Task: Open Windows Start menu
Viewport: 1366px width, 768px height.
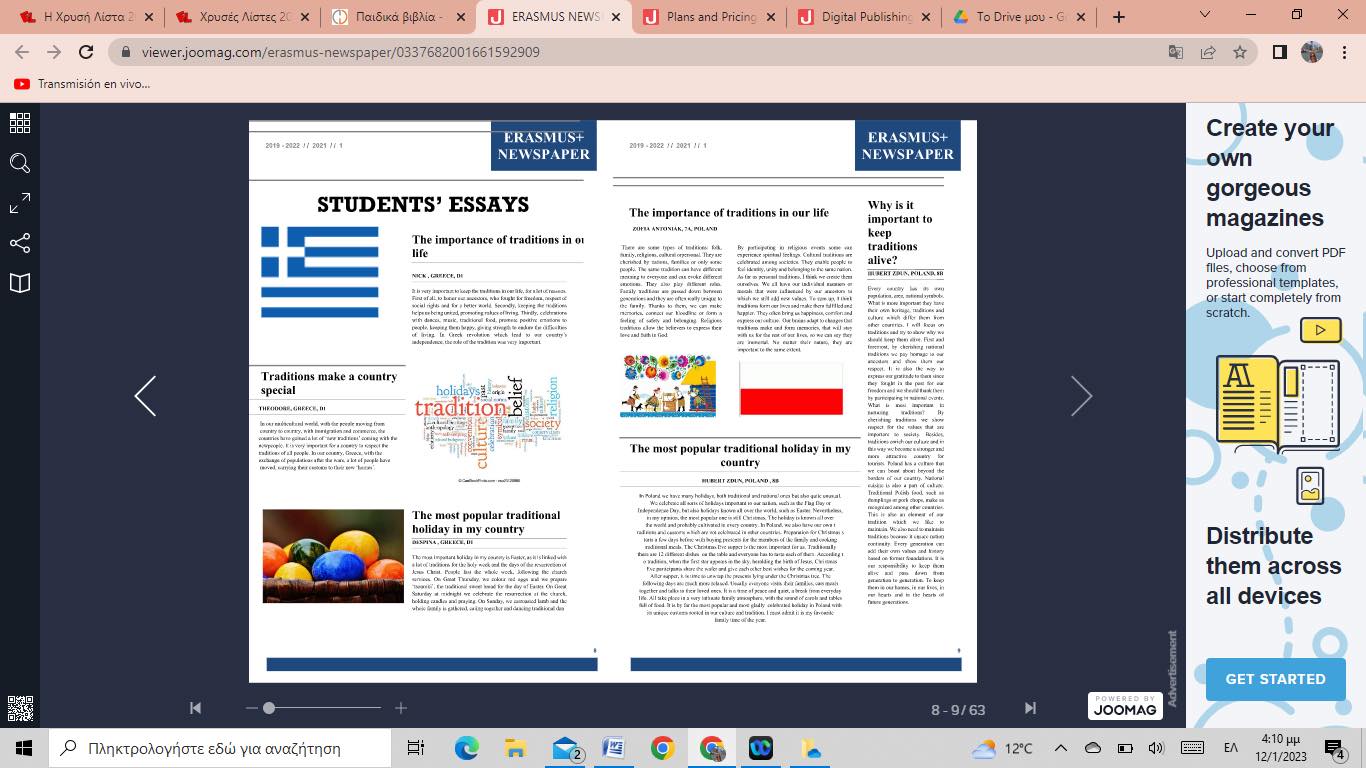Action: coord(23,748)
